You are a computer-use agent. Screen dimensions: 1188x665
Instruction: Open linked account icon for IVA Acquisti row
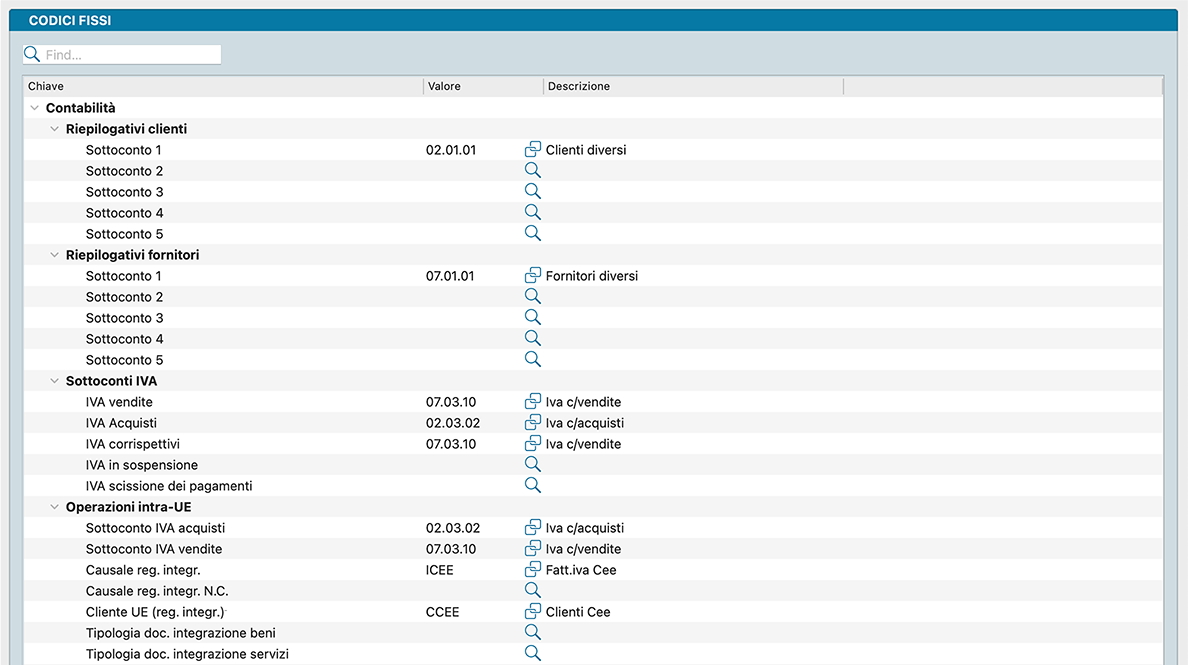[533, 423]
